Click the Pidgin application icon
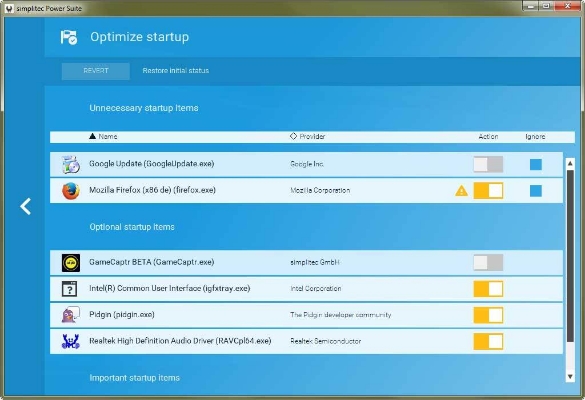The width and height of the screenshot is (585, 400). click(x=71, y=315)
